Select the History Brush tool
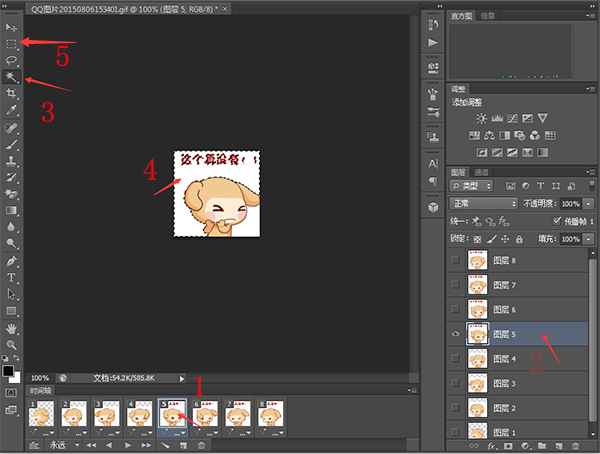The height and width of the screenshot is (454, 600). pyautogui.click(x=11, y=177)
